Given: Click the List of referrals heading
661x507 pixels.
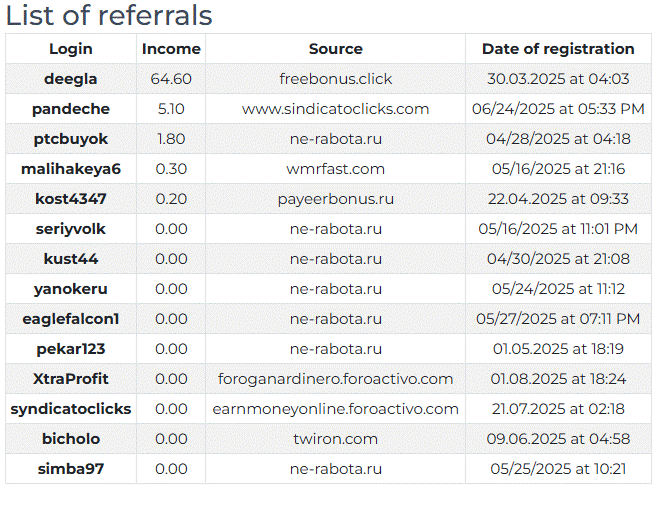Looking at the screenshot, I should point(109,15).
